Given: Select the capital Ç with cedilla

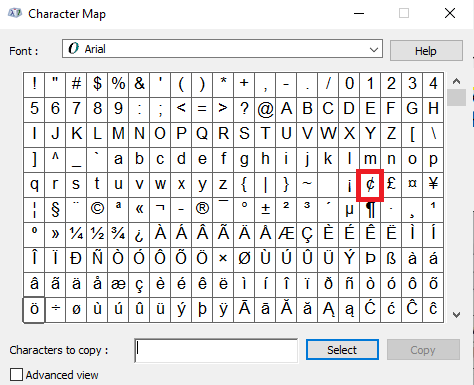Looking at the screenshot, I should (307, 235).
